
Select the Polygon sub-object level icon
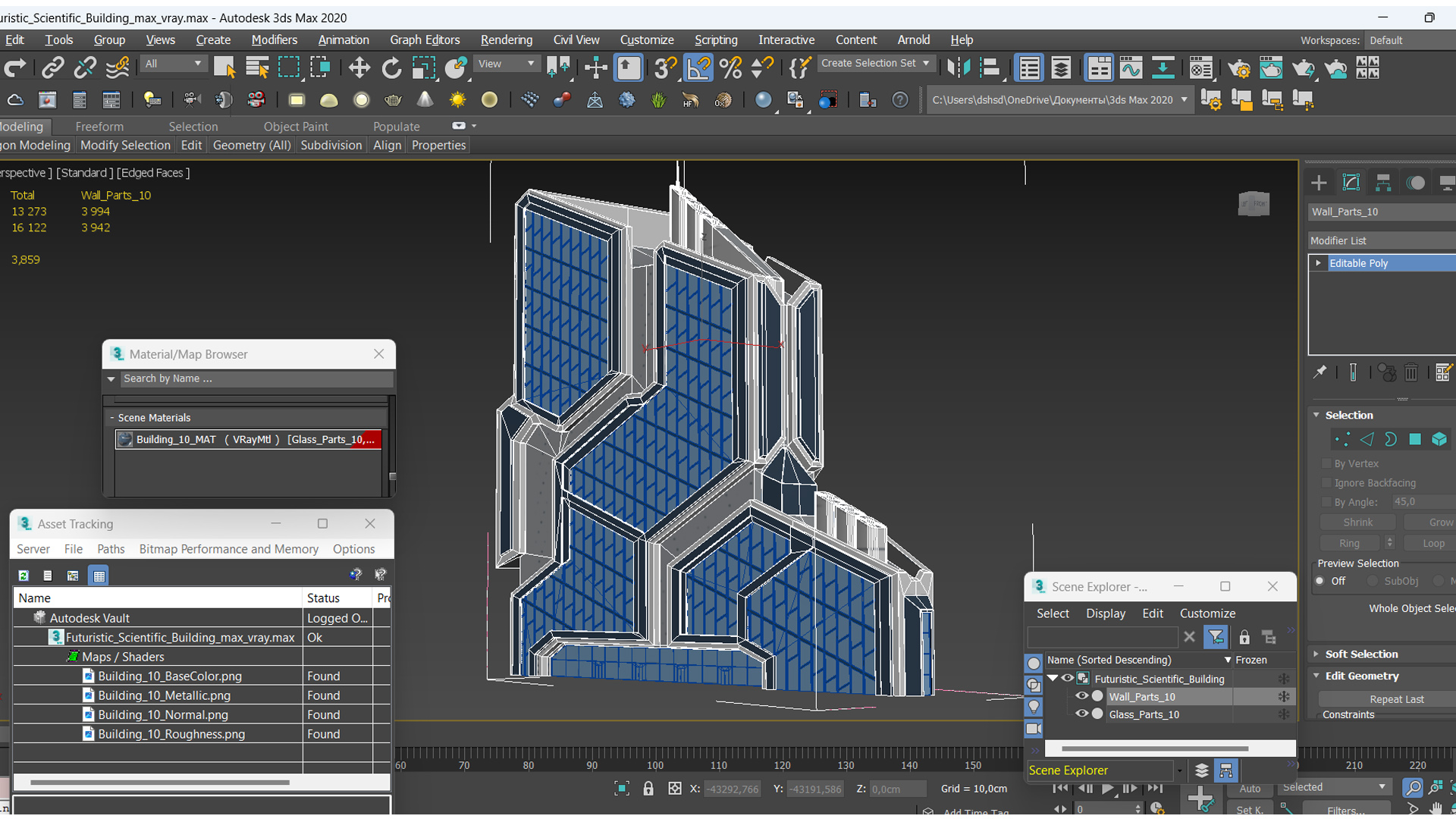point(1415,439)
